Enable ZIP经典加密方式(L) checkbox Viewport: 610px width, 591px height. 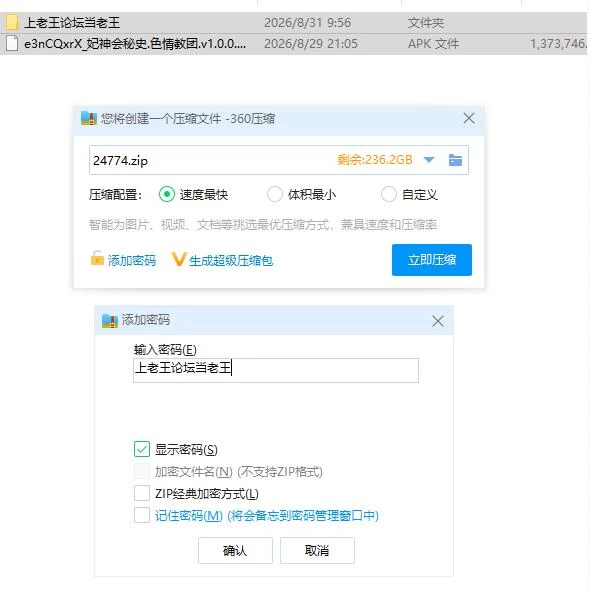click(x=142, y=493)
